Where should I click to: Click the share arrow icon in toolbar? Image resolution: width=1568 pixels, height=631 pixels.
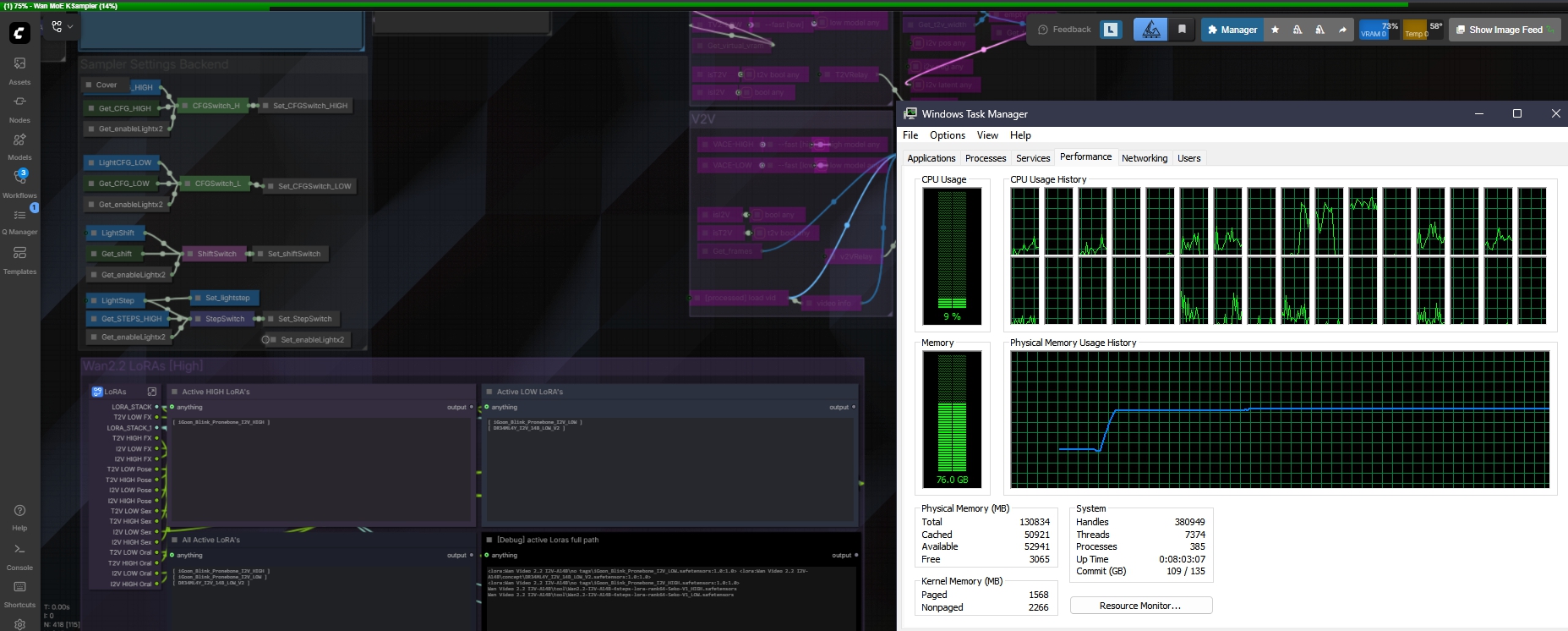pyautogui.click(x=1342, y=30)
